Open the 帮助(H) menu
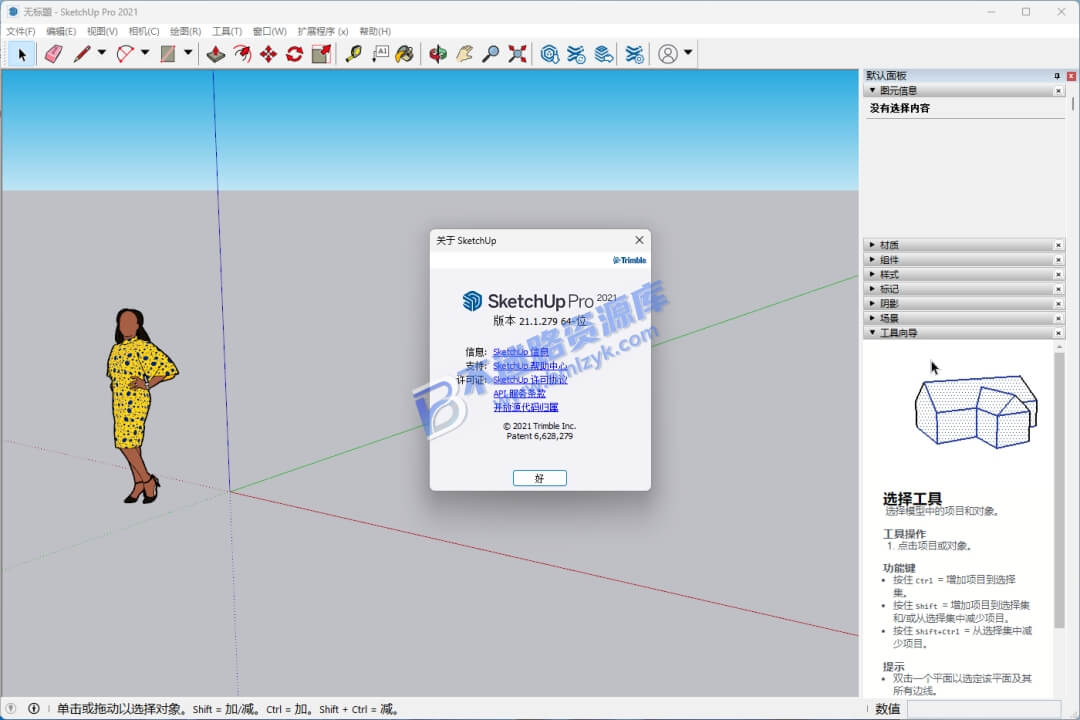 pos(375,31)
